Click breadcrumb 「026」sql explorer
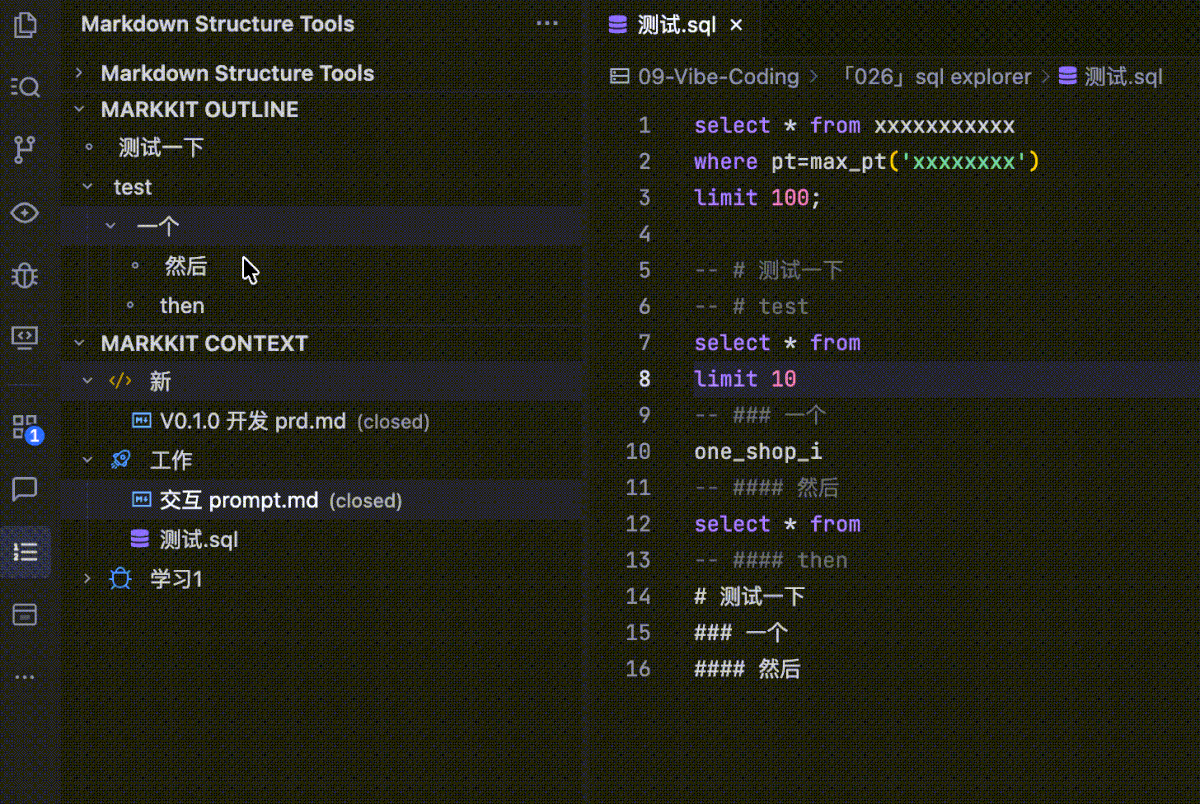Screen dimensions: 1200x804 point(935,76)
